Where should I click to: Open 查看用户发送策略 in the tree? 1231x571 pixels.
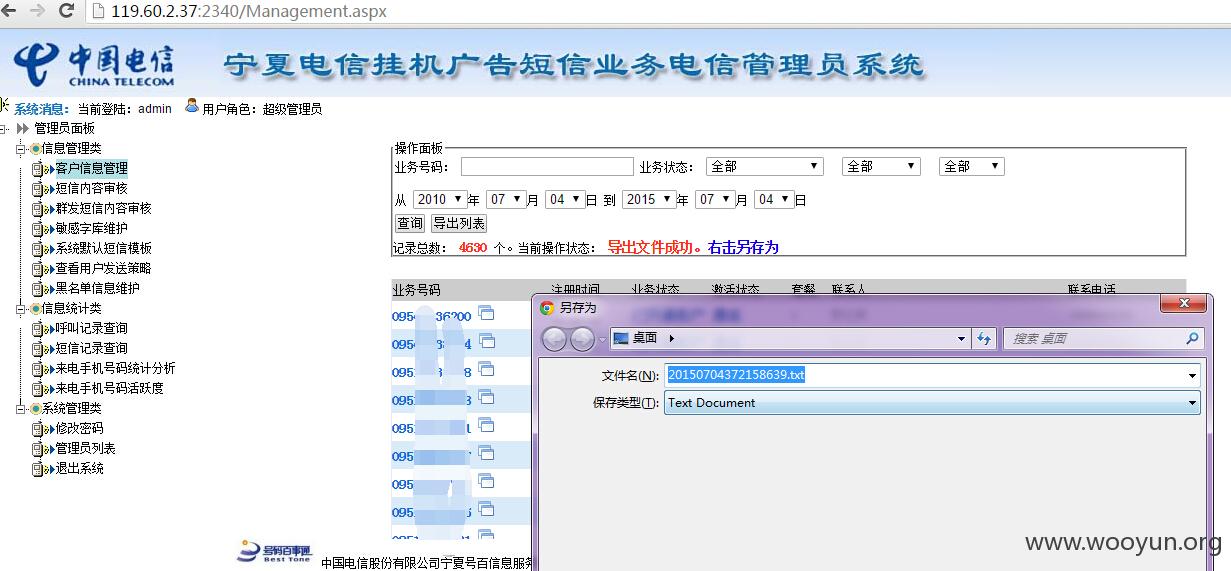(x=103, y=268)
